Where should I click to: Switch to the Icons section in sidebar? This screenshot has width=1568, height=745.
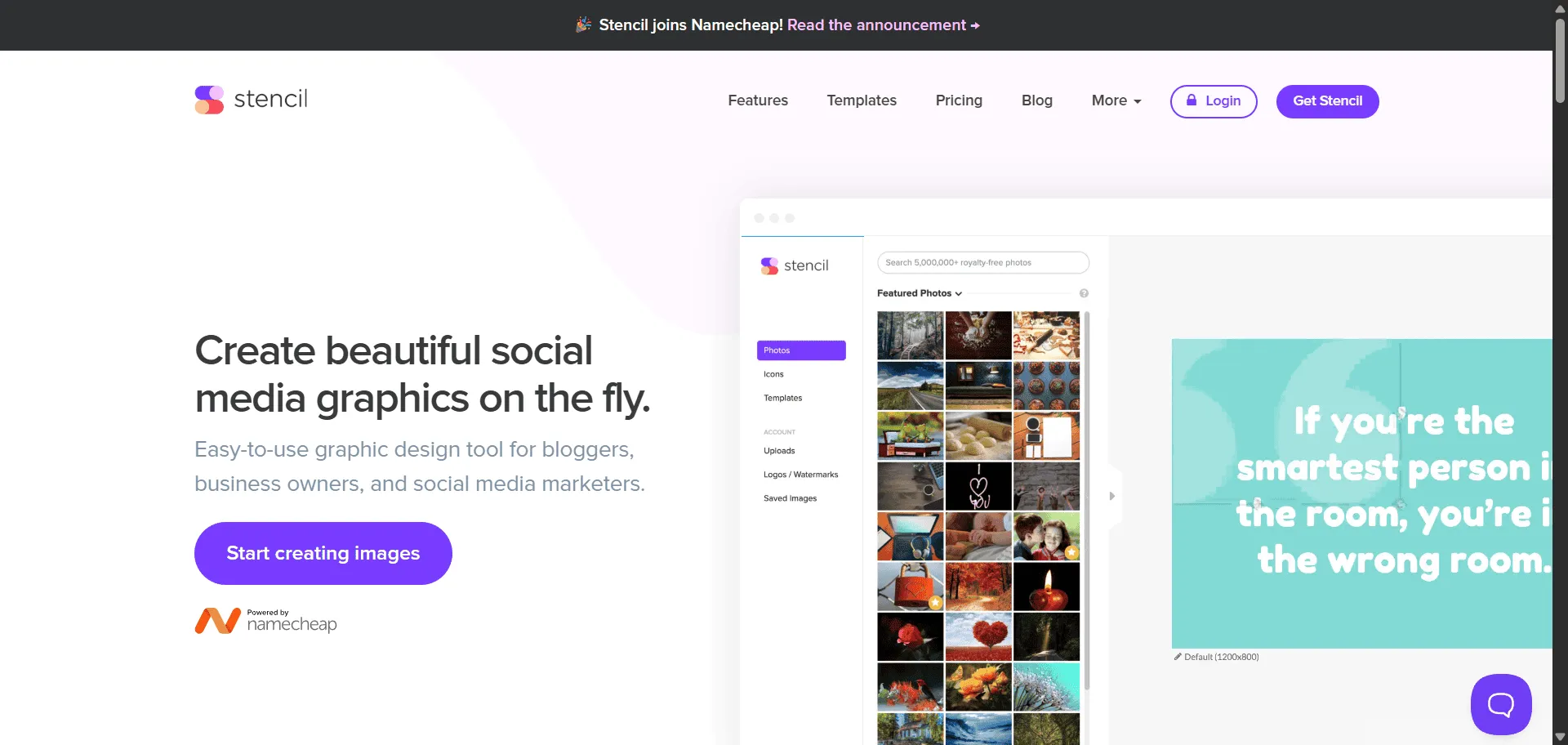[773, 374]
